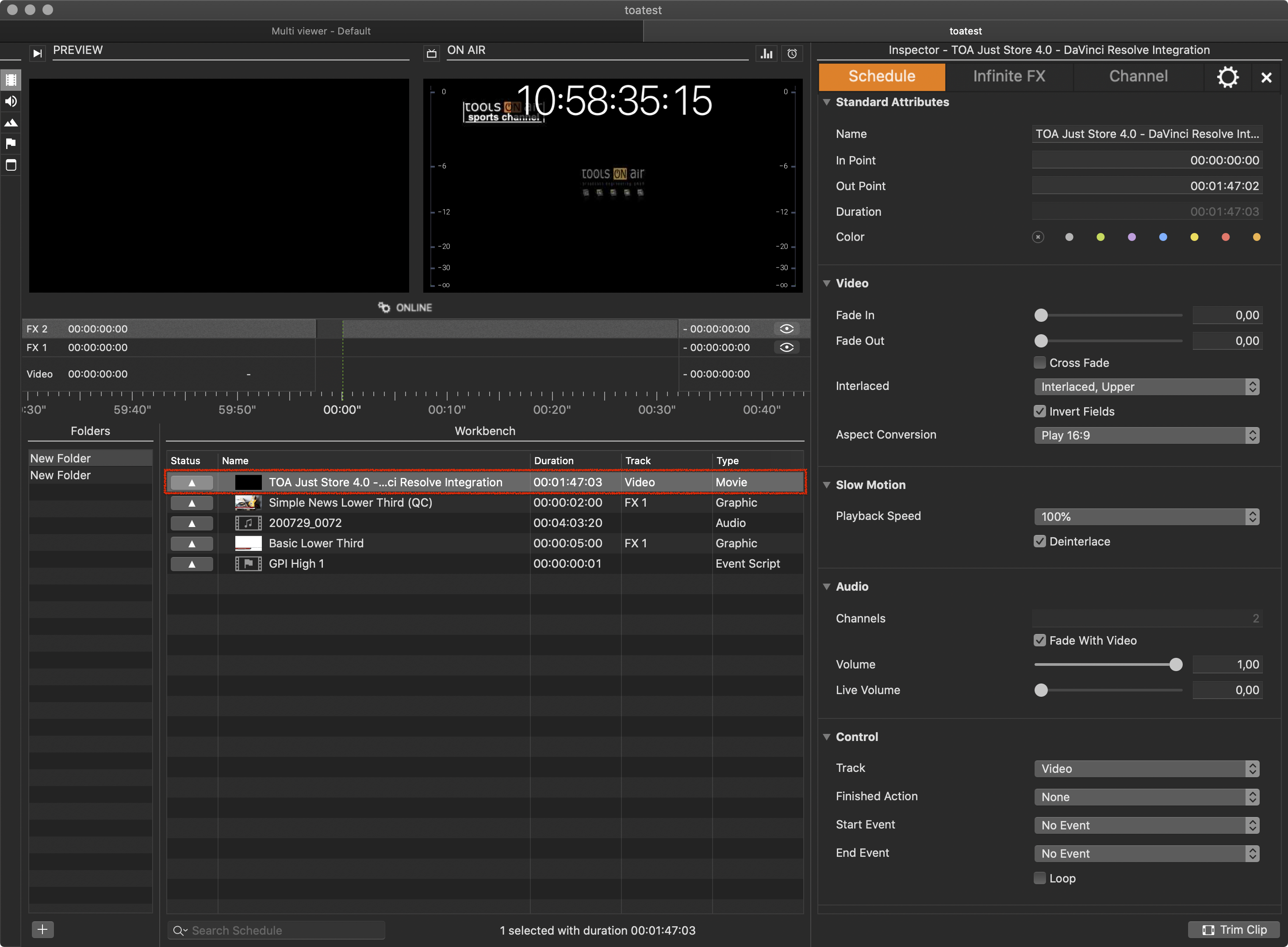Click status arrow for 200729_0072 row
This screenshot has height=947, width=1288.
(x=192, y=523)
